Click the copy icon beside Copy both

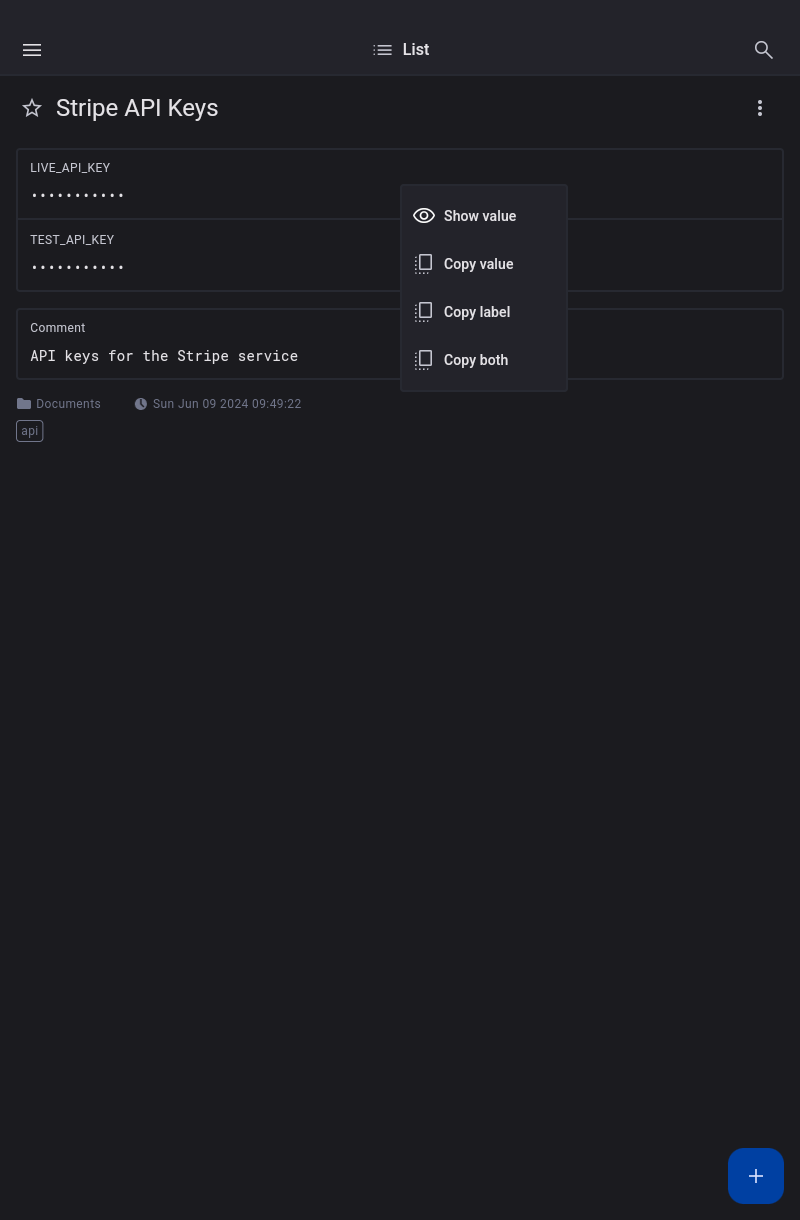424,360
